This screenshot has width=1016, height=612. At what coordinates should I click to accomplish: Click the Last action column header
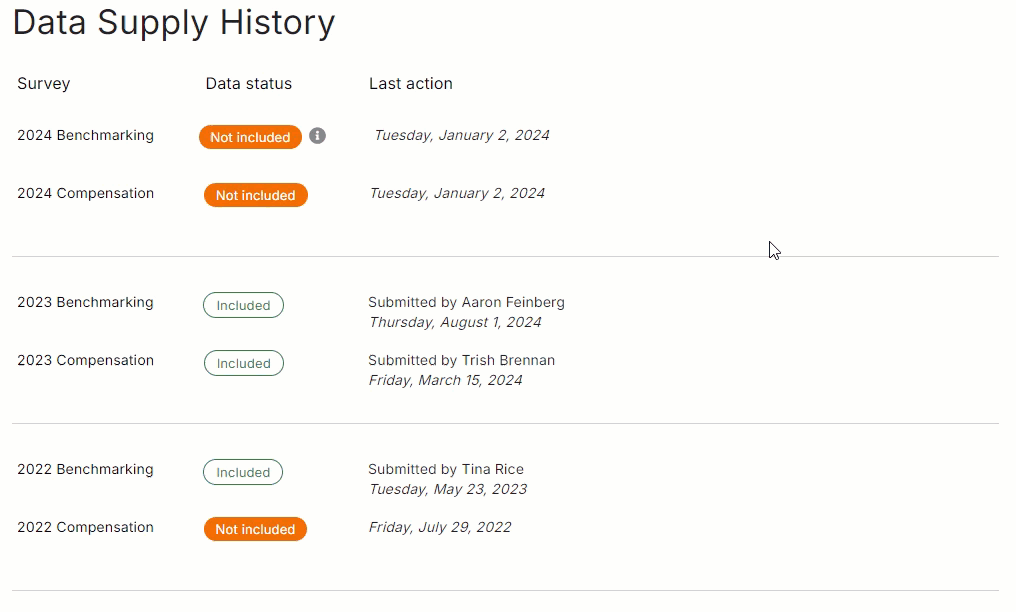pyautogui.click(x=411, y=83)
